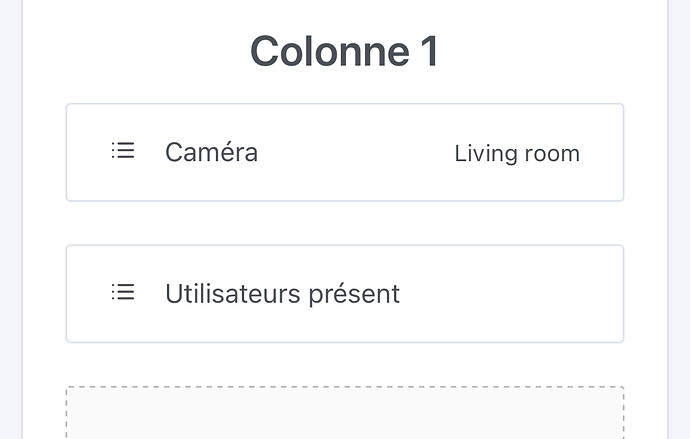This screenshot has width=690, height=439.
Task: Select the Utilisateurs présent label
Action: pos(282,294)
